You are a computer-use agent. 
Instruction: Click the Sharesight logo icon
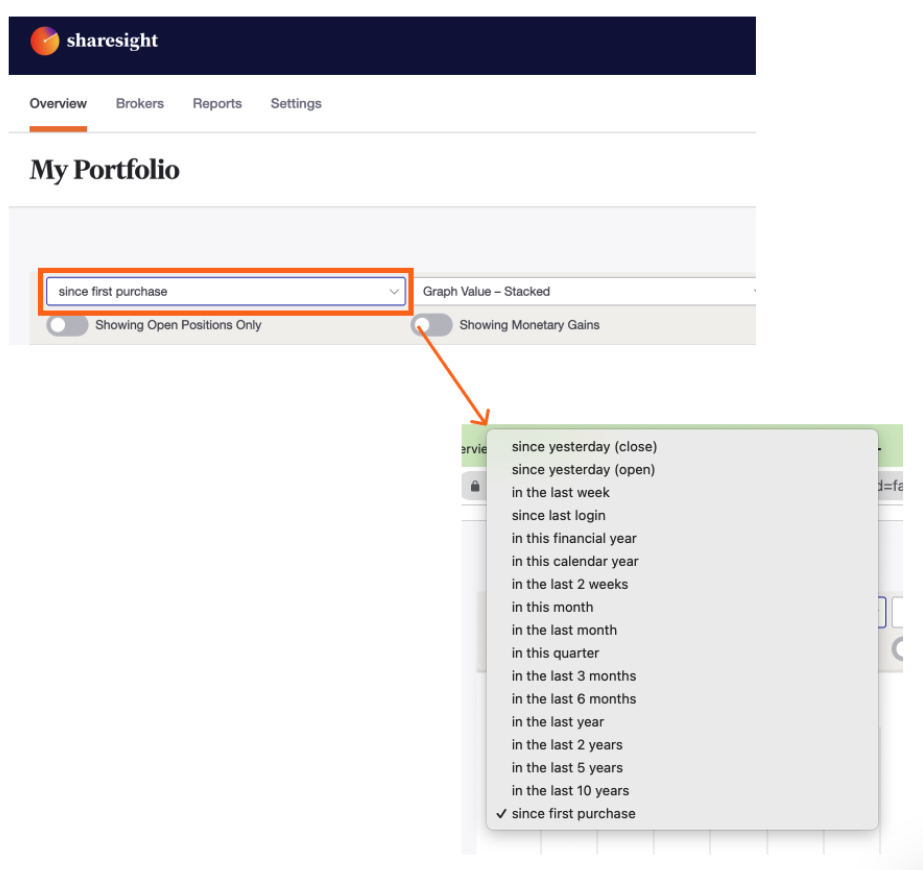coord(45,41)
